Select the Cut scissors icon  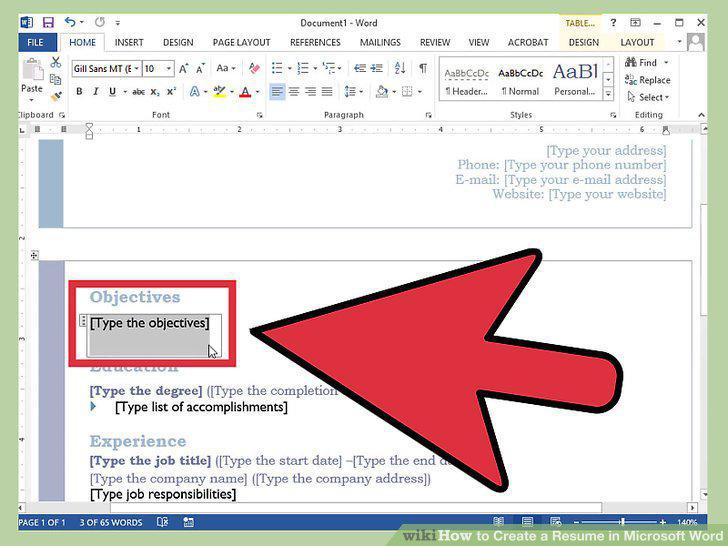tap(56, 62)
